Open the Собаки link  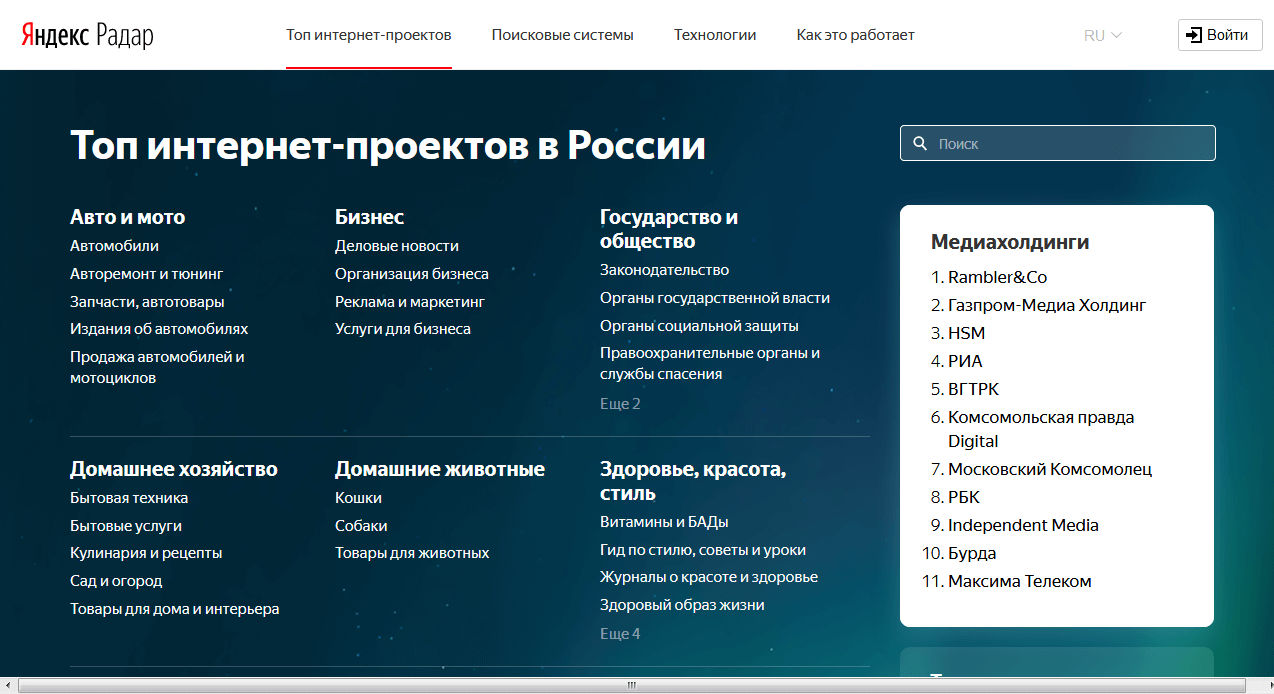(361, 526)
